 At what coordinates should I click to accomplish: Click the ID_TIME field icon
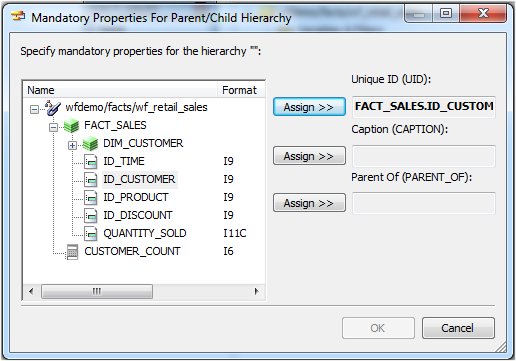pyautogui.click(x=91, y=162)
